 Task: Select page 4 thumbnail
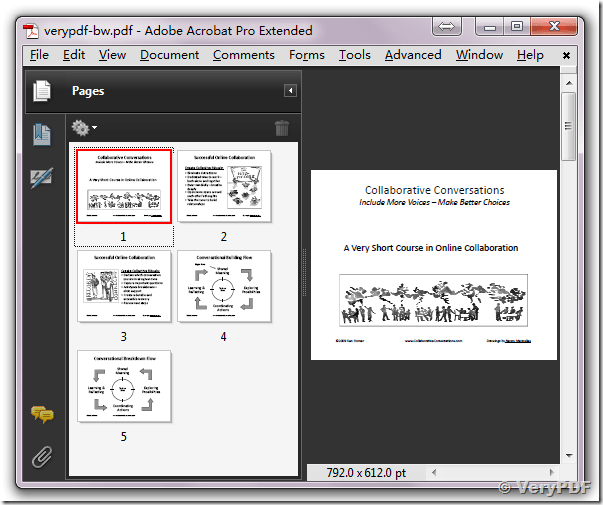[224, 286]
